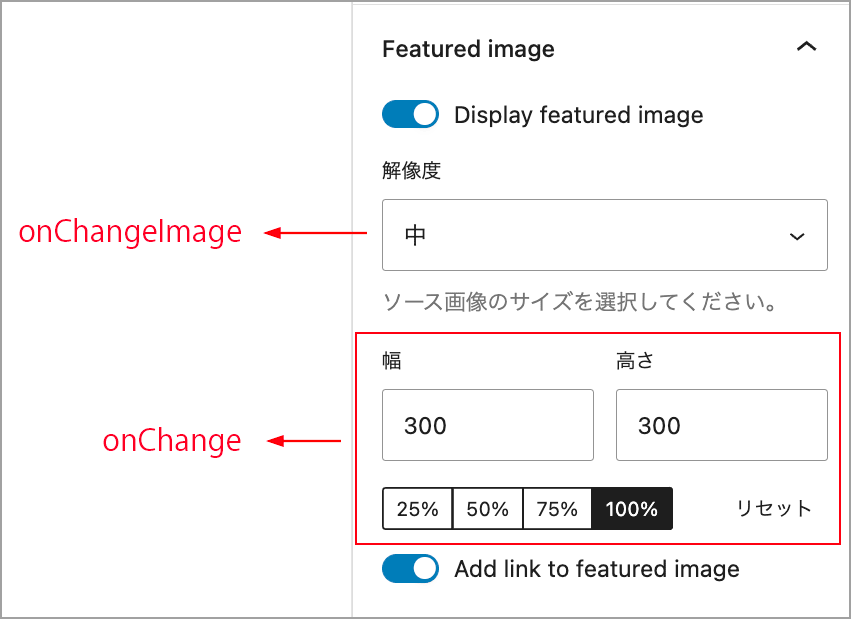Disable the Display featured image toggle
Viewport: 851px width, 619px height.
pos(410,114)
